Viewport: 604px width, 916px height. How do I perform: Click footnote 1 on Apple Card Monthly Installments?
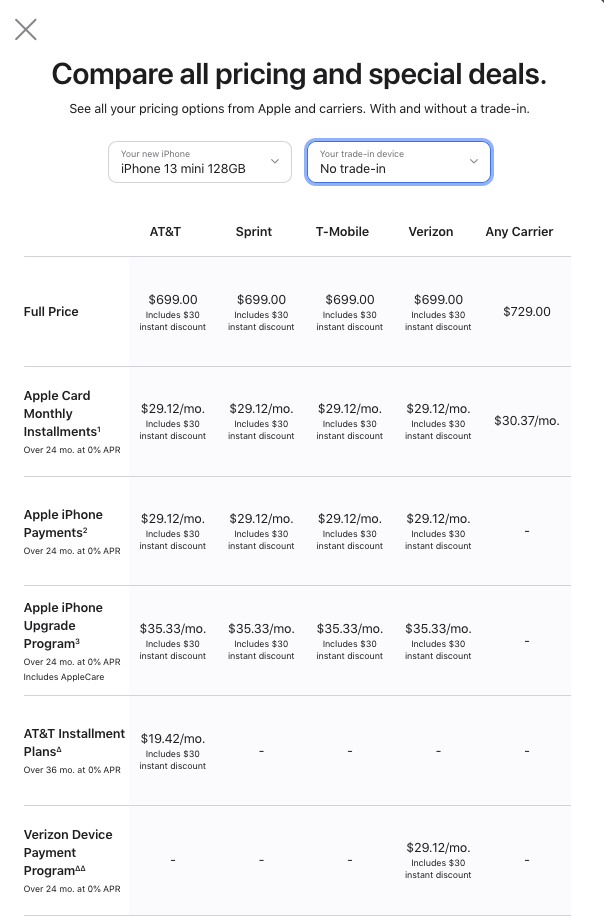coord(99,429)
